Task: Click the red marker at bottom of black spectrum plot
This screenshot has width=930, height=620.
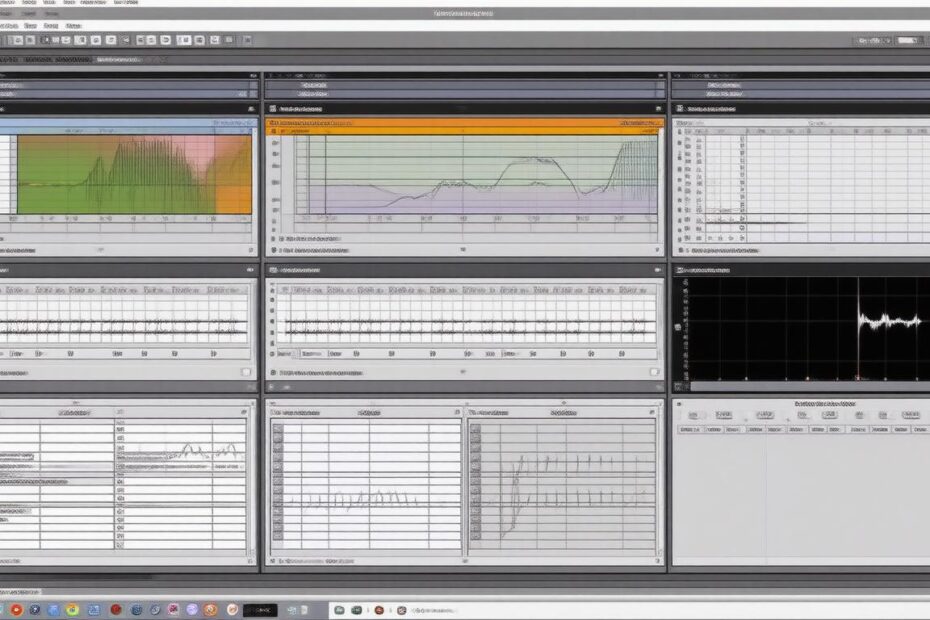Action: pyautogui.click(x=857, y=377)
